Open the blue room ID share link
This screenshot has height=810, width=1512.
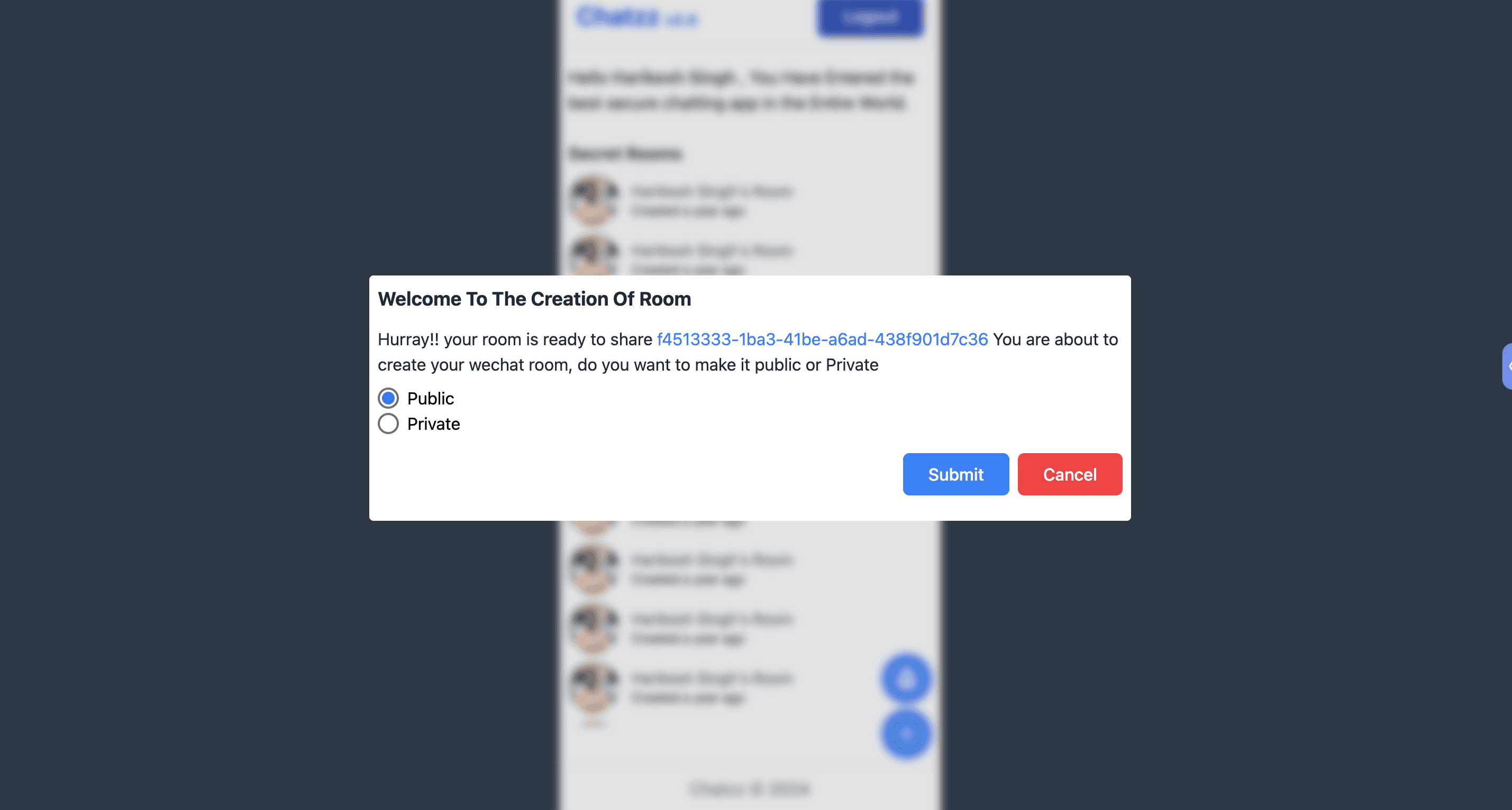click(822, 339)
